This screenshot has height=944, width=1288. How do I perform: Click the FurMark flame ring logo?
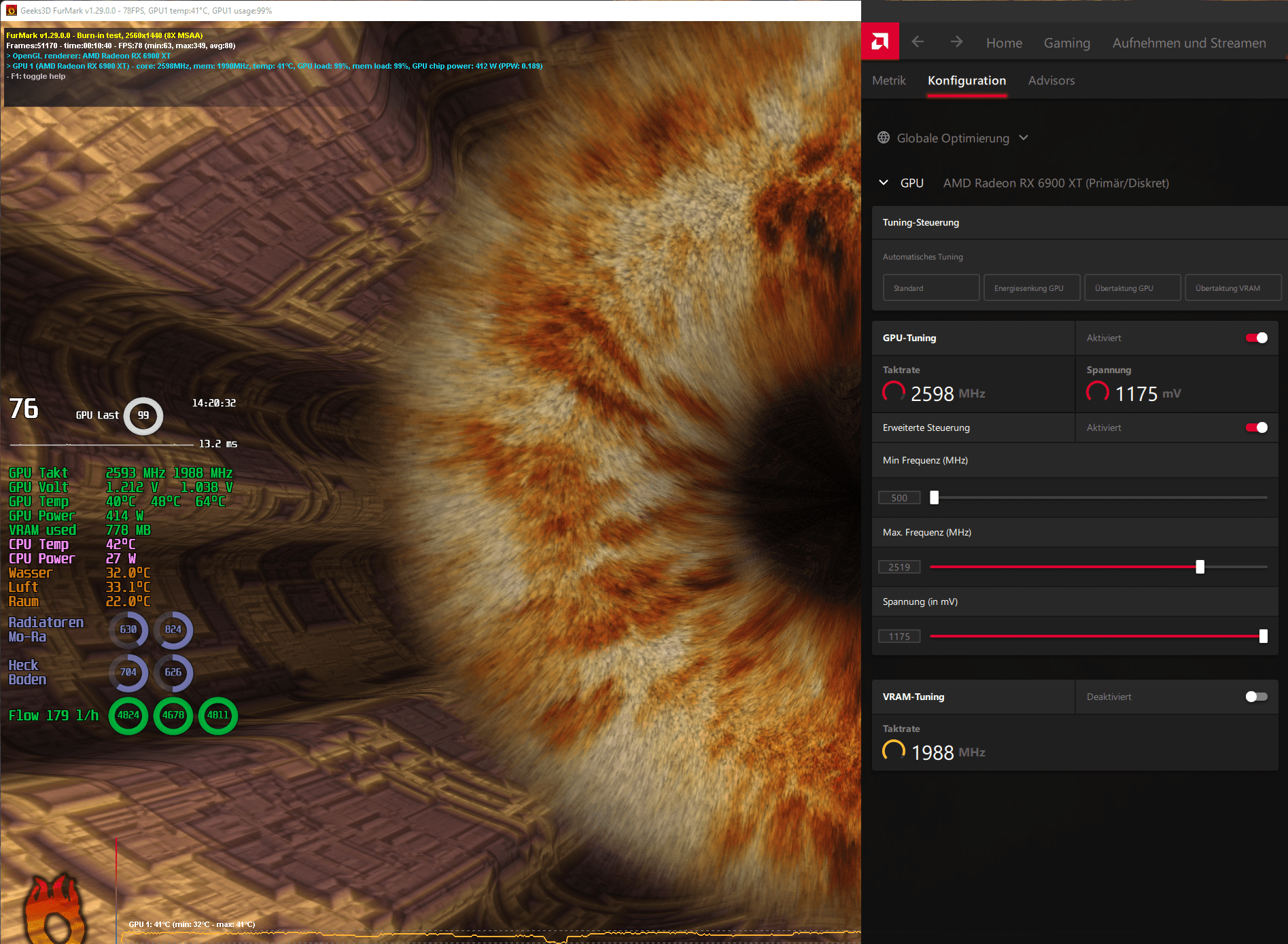tap(55, 909)
